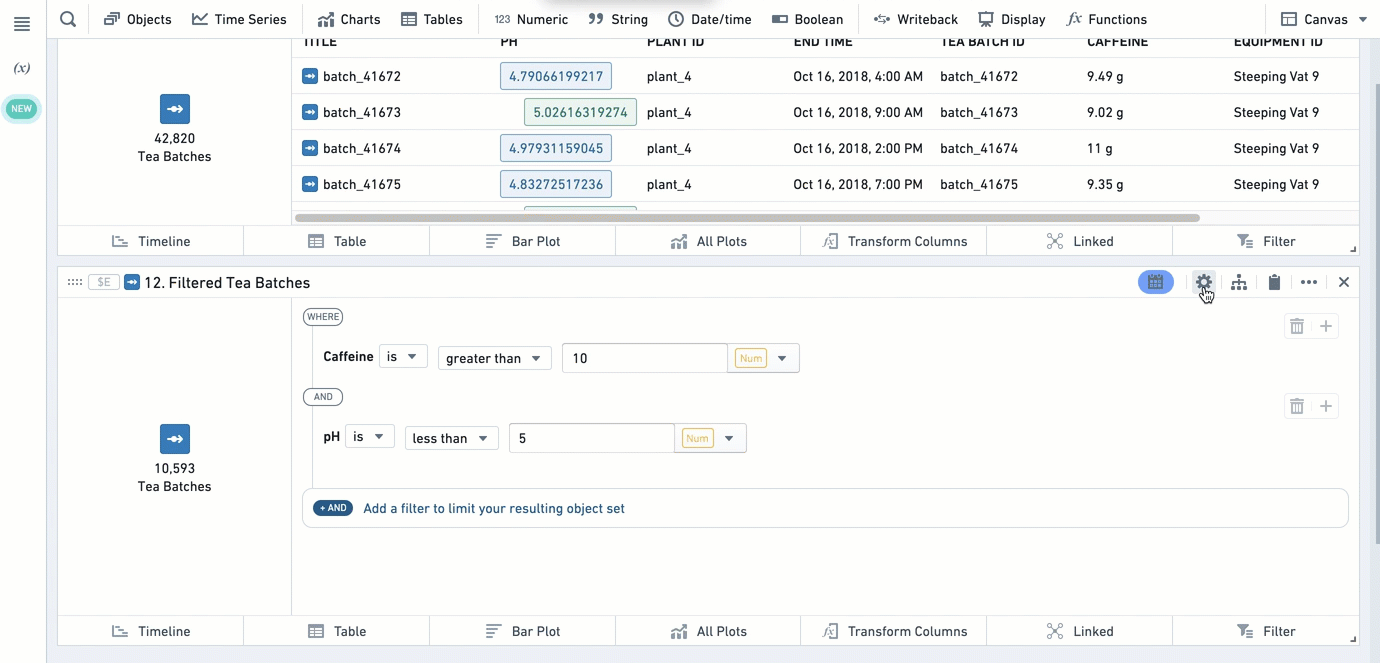The width and height of the screenshot is (1380, 663).
Task: Open the String menu
Action: coord(618,19)
